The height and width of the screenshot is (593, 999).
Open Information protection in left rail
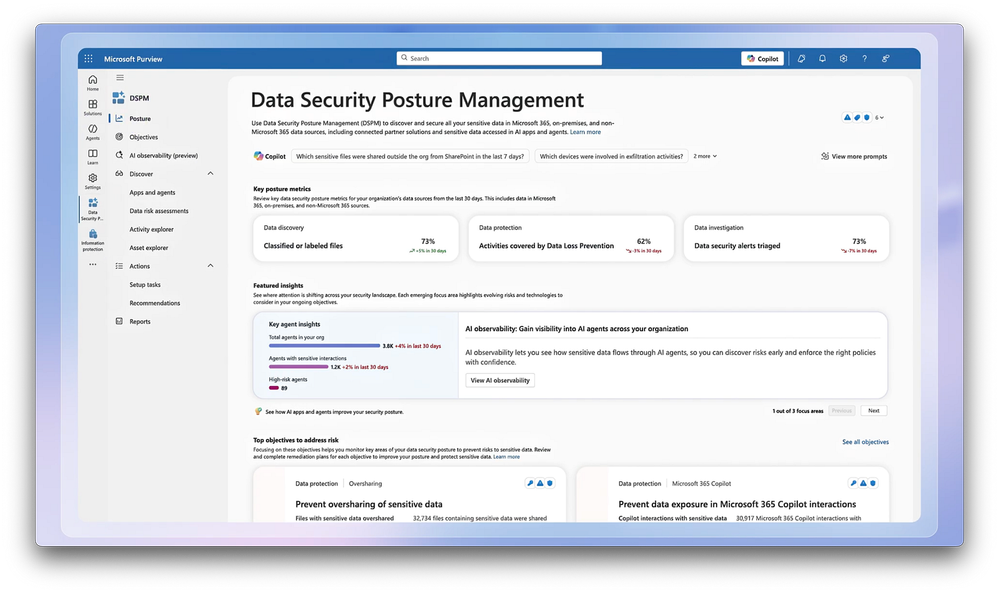pos(92,240)
